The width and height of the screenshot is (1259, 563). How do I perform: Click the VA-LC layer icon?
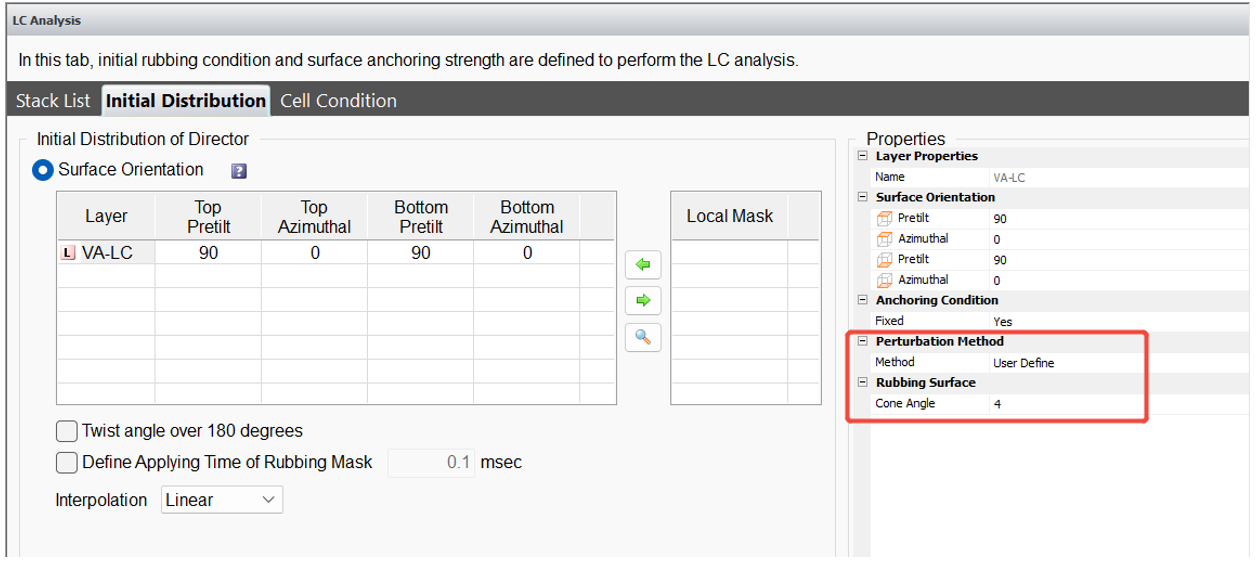[x=68, y=254]
